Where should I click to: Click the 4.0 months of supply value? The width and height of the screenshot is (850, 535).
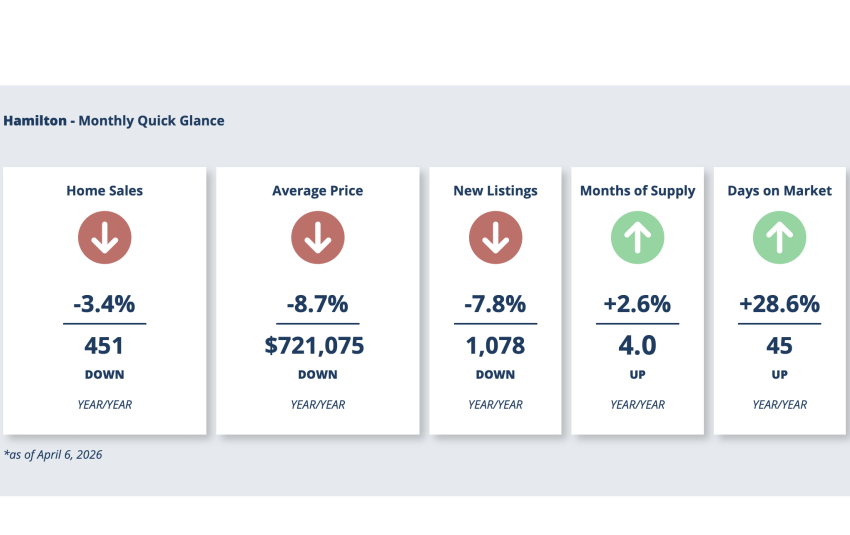point(637,346)
